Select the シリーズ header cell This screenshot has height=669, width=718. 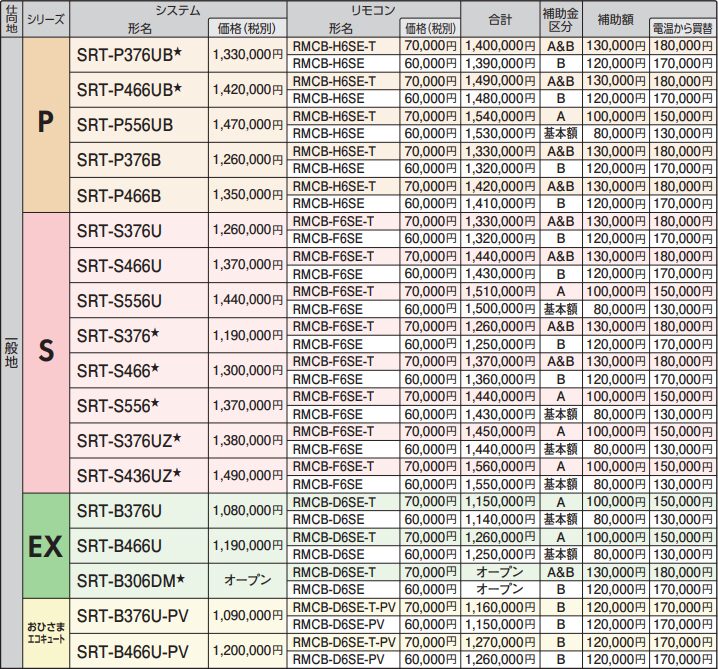tap(45, 18)
